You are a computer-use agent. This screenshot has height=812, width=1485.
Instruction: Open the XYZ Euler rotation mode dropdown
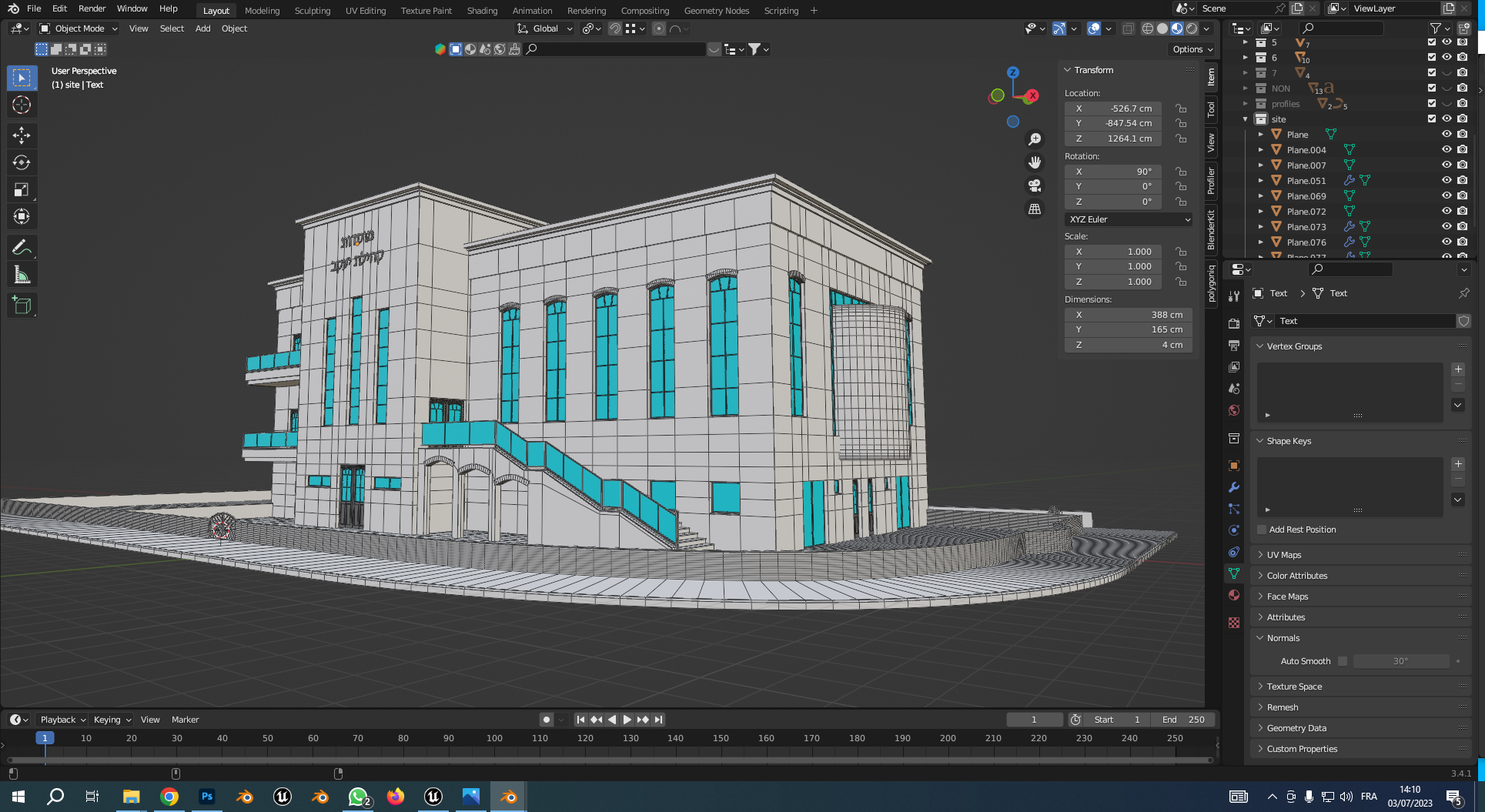[1129, 219]
